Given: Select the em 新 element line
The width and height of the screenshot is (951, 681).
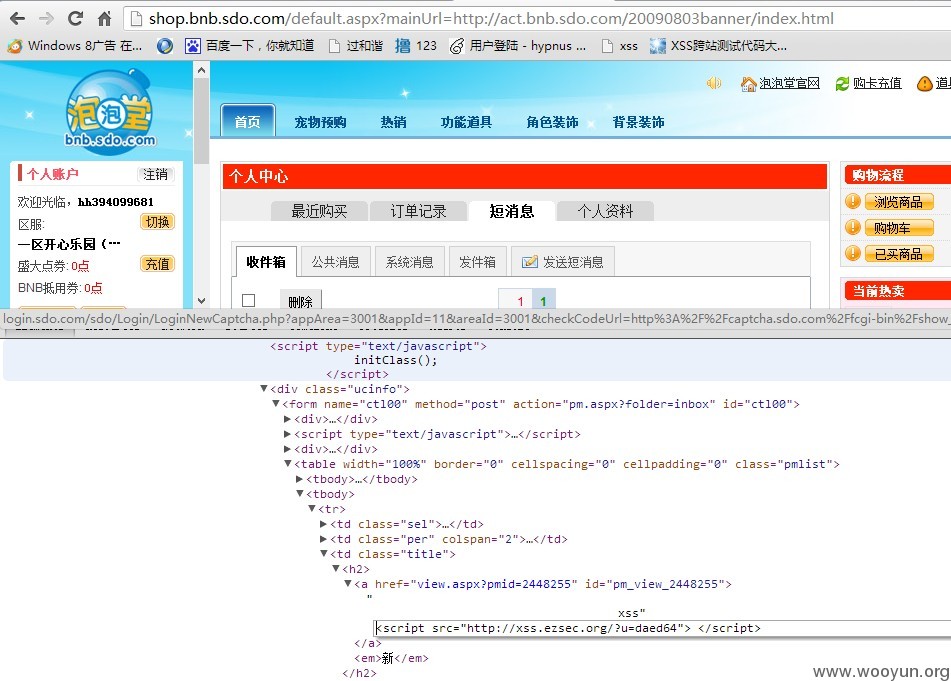Looking at the screenshot, I should pos(391,658).
